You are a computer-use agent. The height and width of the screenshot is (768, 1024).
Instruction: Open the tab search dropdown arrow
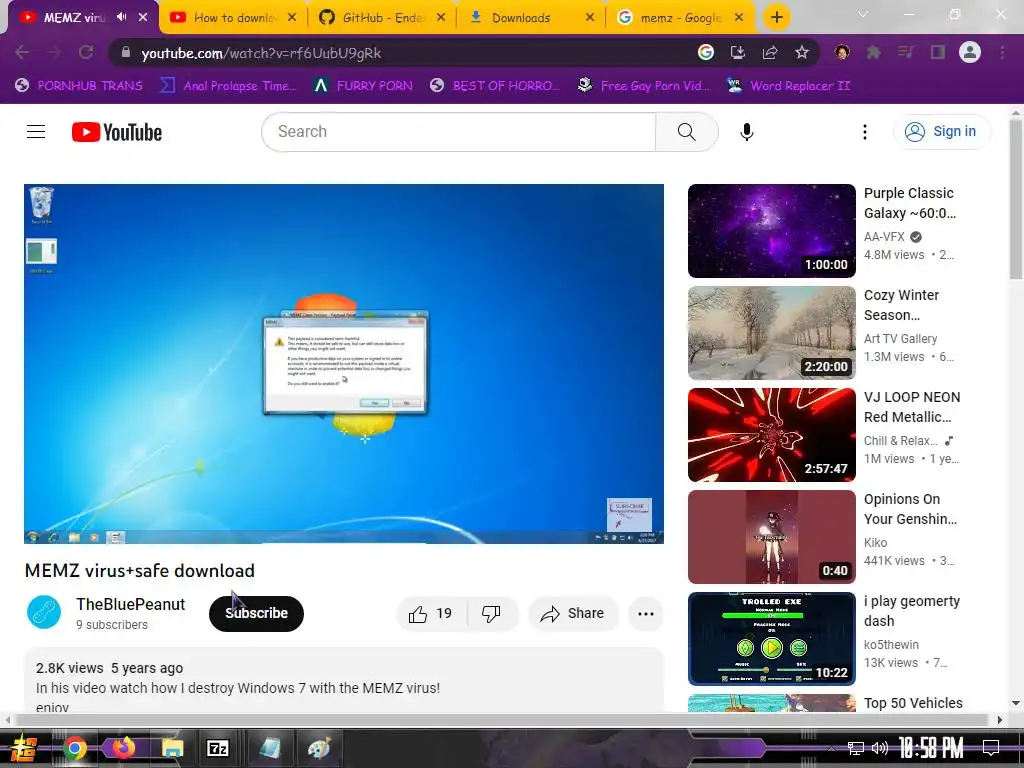tap(863, 14)
